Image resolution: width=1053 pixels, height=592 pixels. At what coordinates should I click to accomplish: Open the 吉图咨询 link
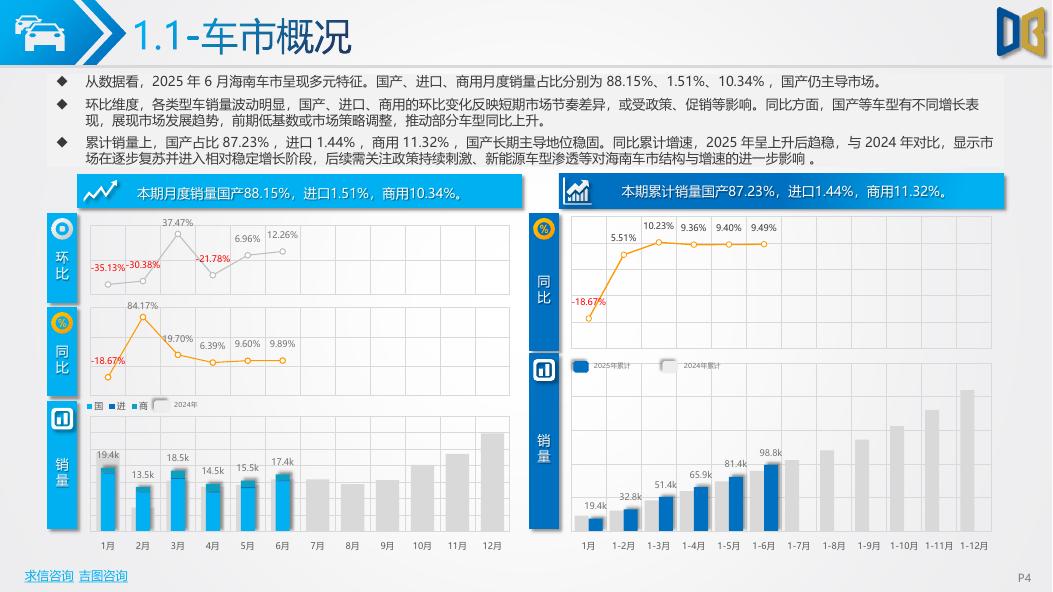pyautogui.click(x=103, y=576)
